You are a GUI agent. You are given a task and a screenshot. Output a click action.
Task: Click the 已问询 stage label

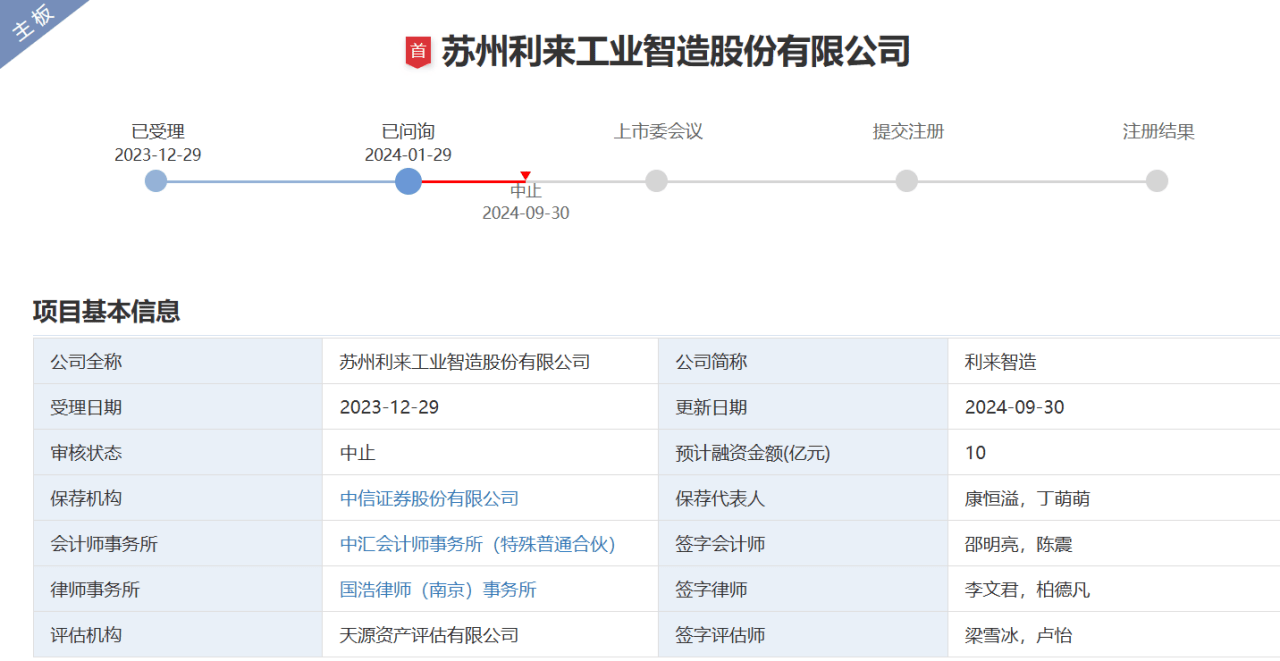(408, 132)
